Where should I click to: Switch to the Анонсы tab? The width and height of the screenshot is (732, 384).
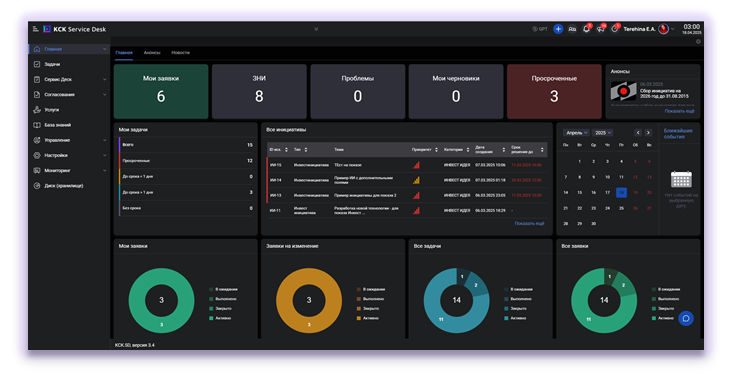[x=152, y=53]
